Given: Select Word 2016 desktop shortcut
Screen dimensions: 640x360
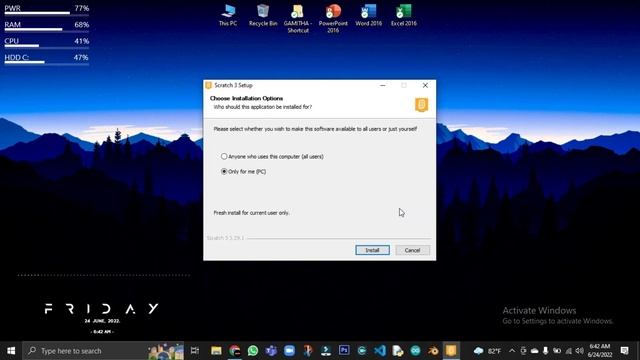Looking at the screenshot, I should pos(368,16).
